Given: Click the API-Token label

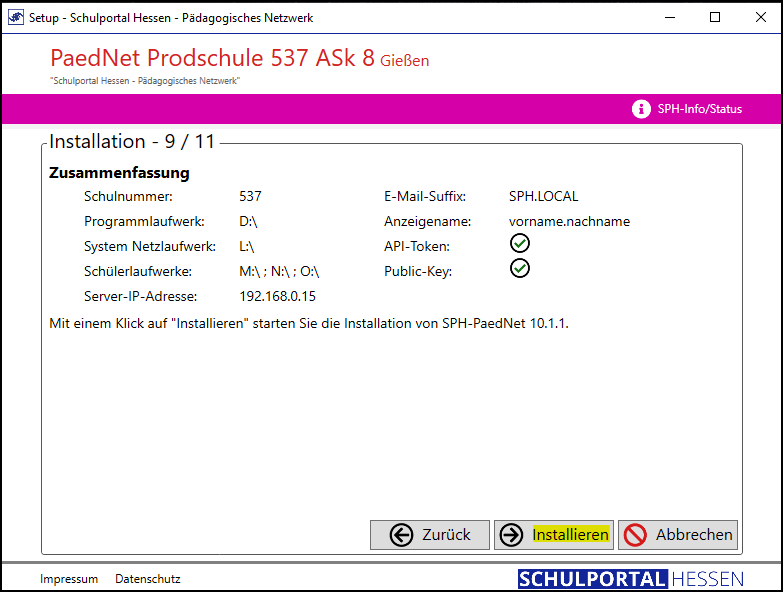Looking at the screenshot, I should click(416, 247).
